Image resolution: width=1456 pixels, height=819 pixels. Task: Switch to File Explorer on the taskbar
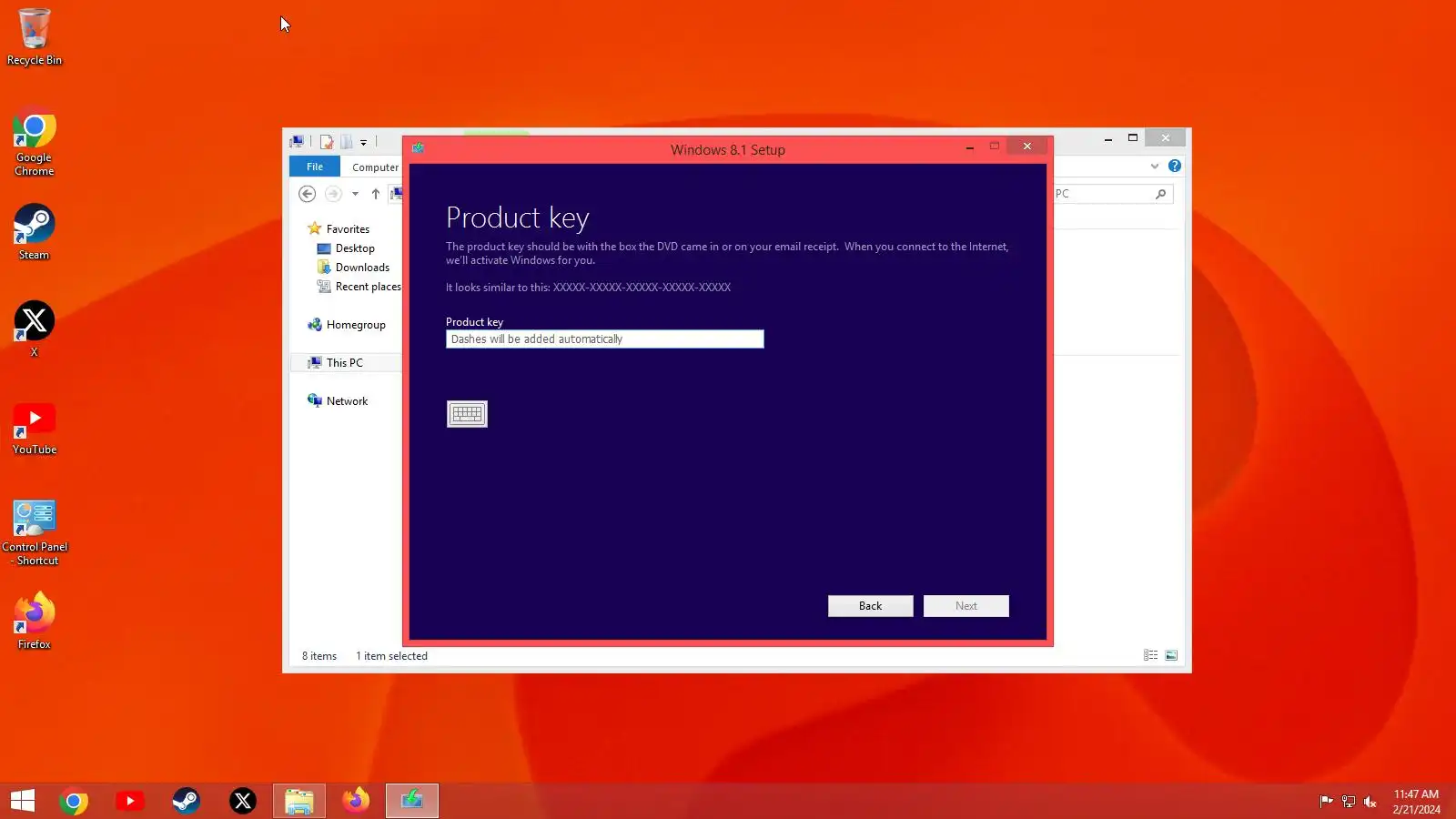[299, 801]
